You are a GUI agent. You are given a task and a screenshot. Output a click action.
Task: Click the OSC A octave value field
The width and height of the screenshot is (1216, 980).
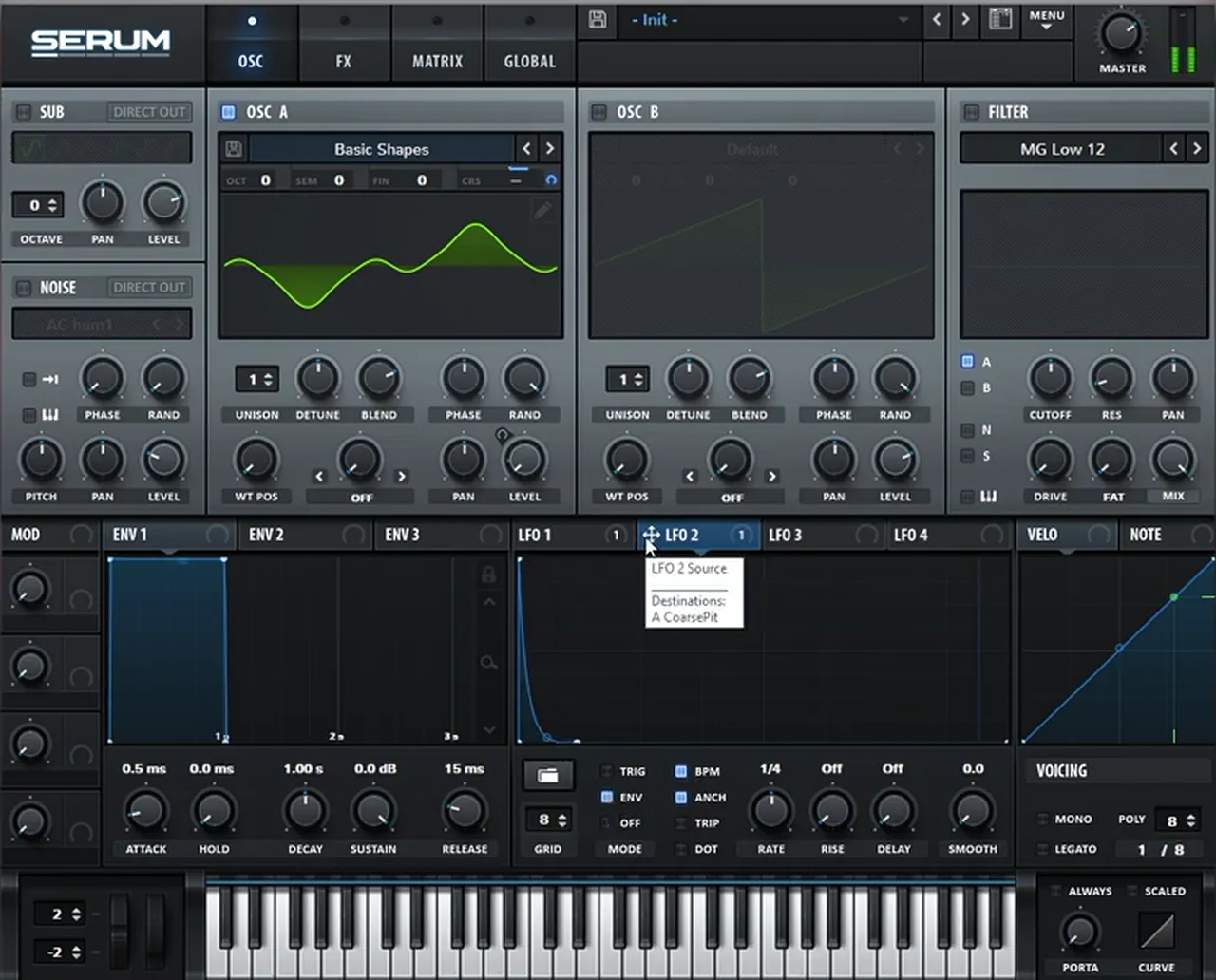265,179
